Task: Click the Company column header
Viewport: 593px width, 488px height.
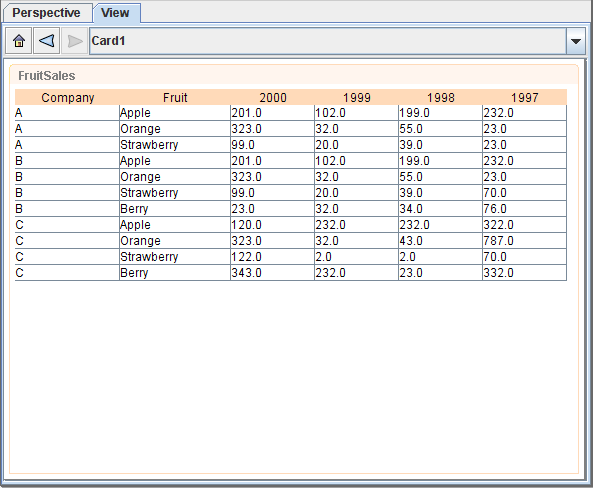Action: [x=67, y=97]
